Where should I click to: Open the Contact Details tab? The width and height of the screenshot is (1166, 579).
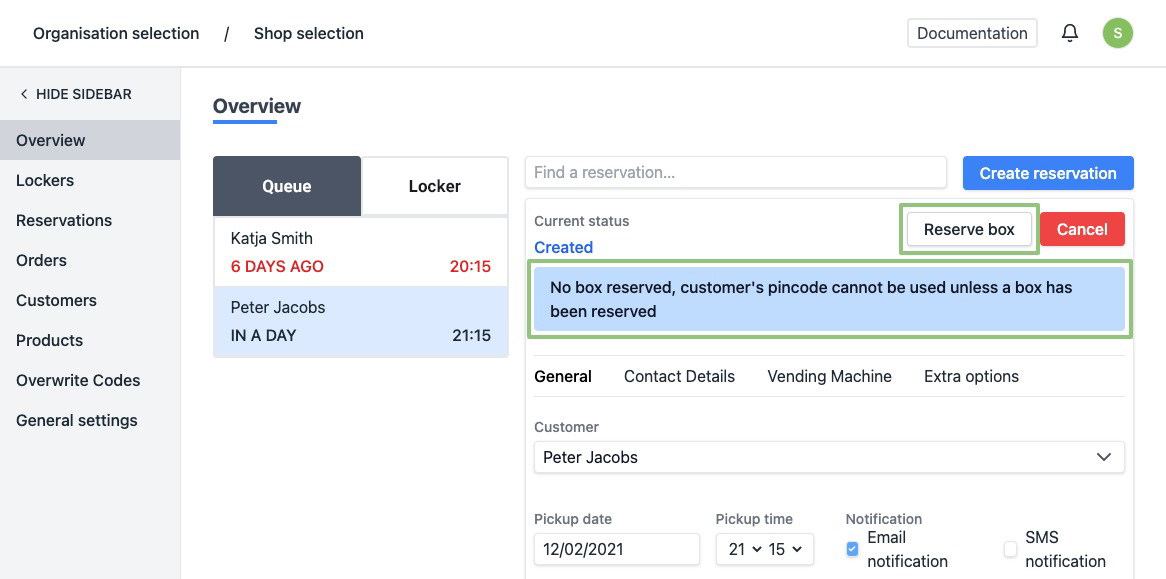click(679, 376)
